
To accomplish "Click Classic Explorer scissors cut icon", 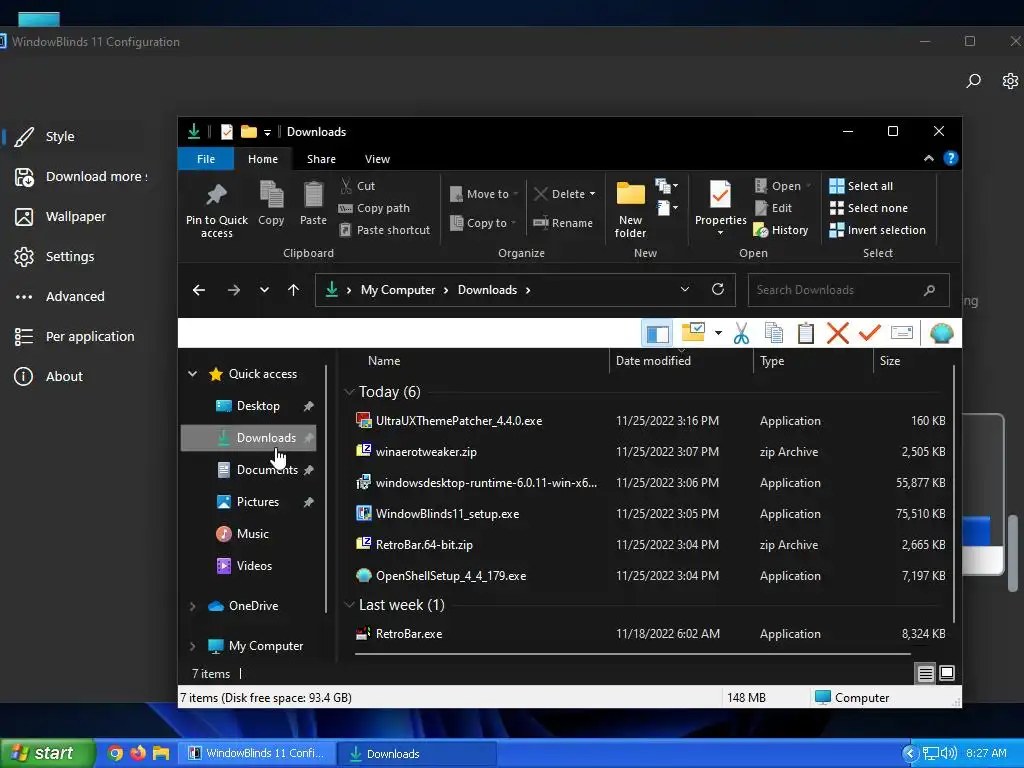I will coord(741,333).
